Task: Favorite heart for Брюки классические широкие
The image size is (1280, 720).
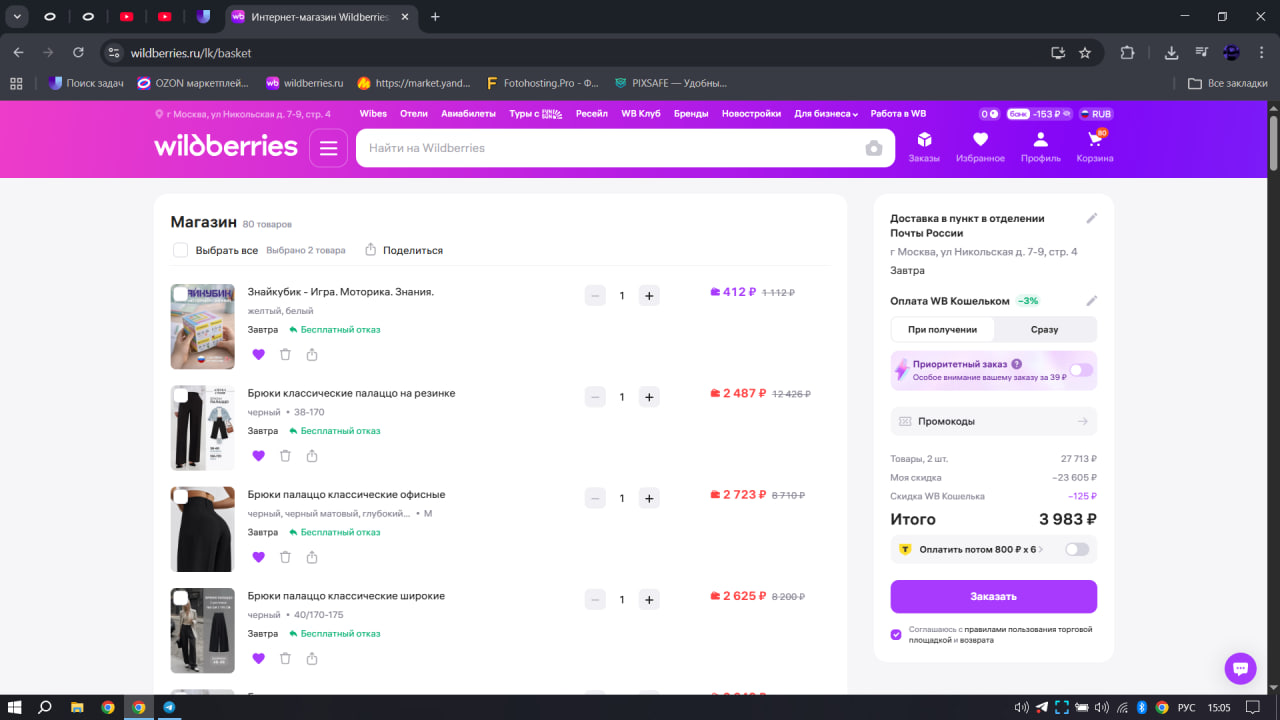Action: 258,658
